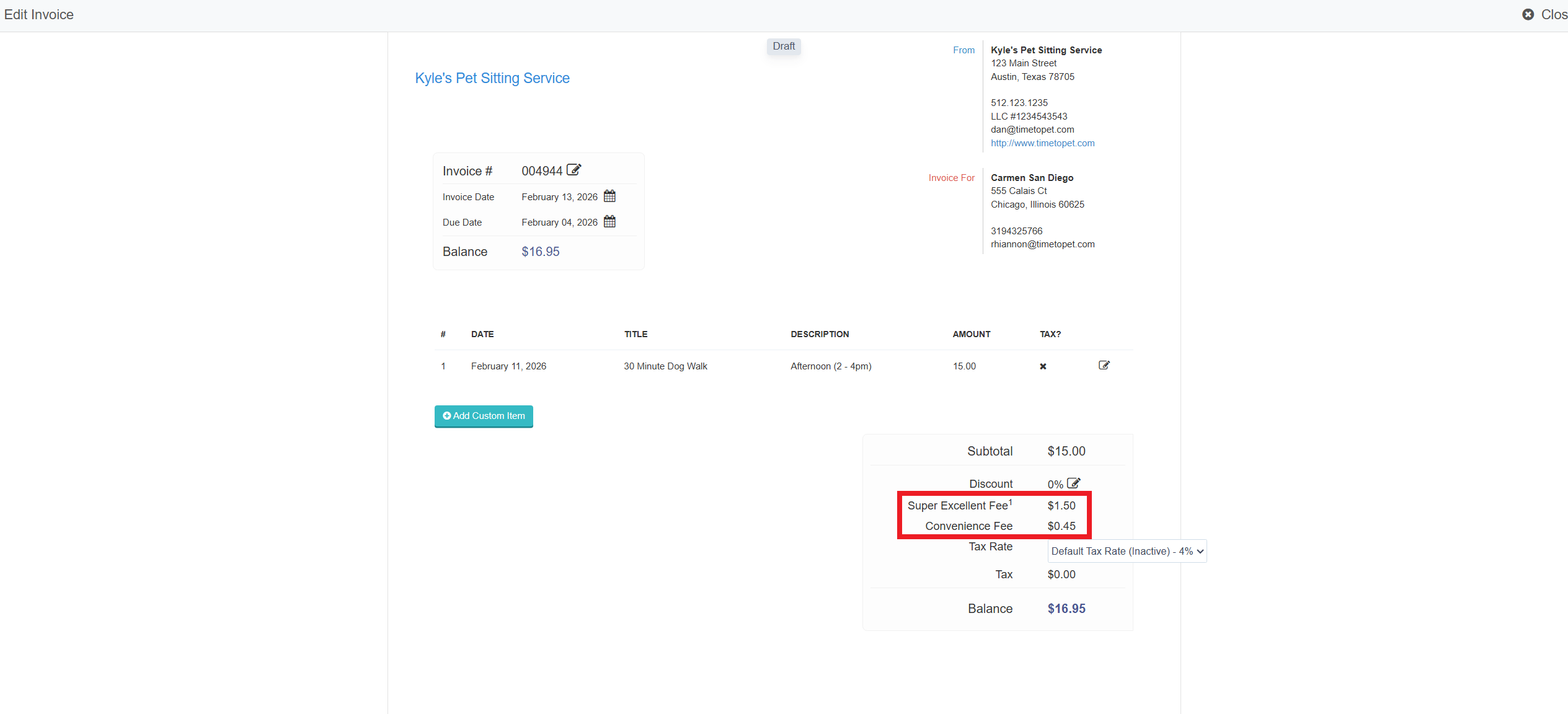Click the Convenience Fee amount $0.45
Viewport: 1568px width, 714px height.
(x=1061, y=526)
